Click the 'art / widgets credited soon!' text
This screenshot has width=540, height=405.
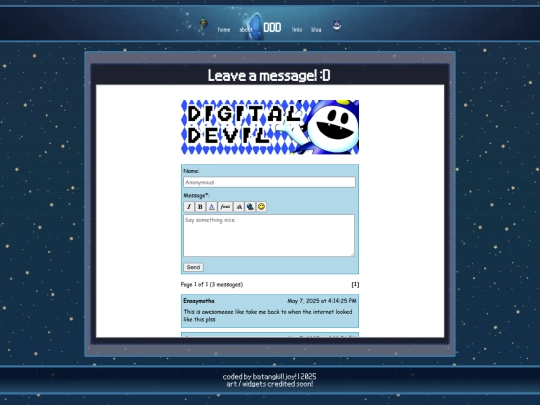click(270, 384)
